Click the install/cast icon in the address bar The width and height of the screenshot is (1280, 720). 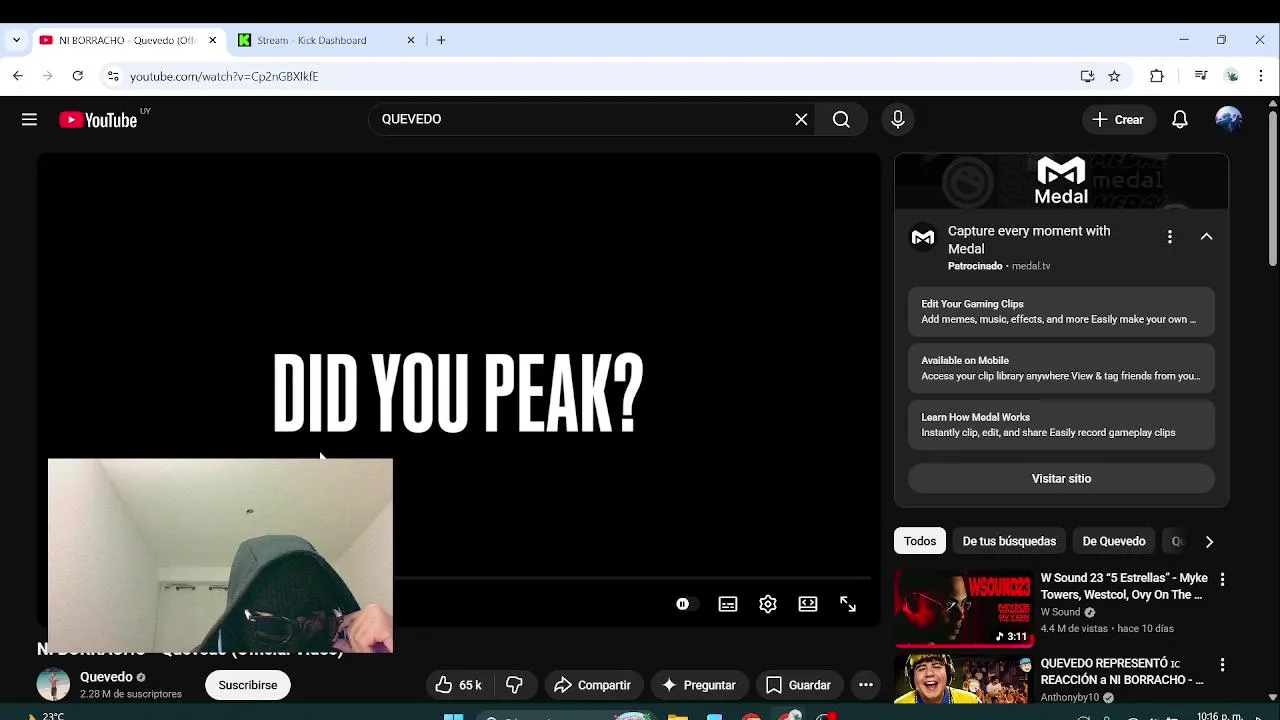tap(1087, 76)
